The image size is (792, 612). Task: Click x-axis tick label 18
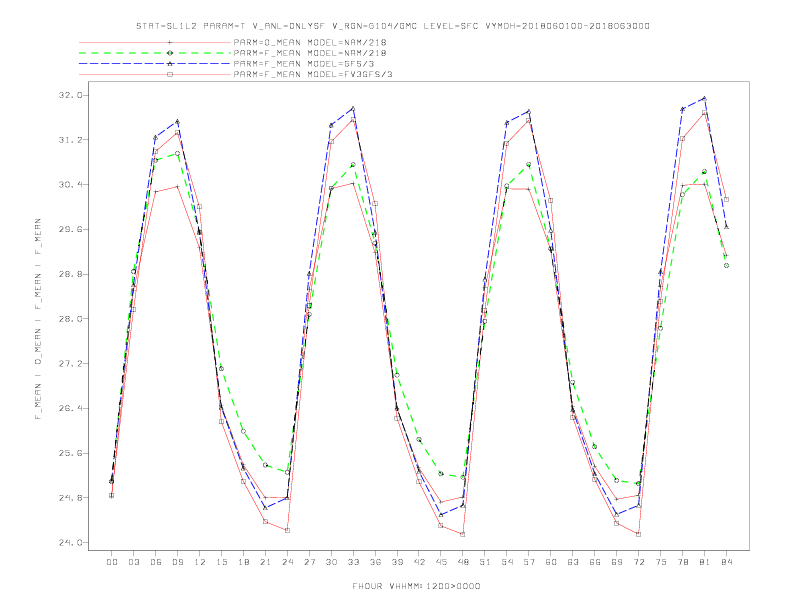click(x=243, y=562)
